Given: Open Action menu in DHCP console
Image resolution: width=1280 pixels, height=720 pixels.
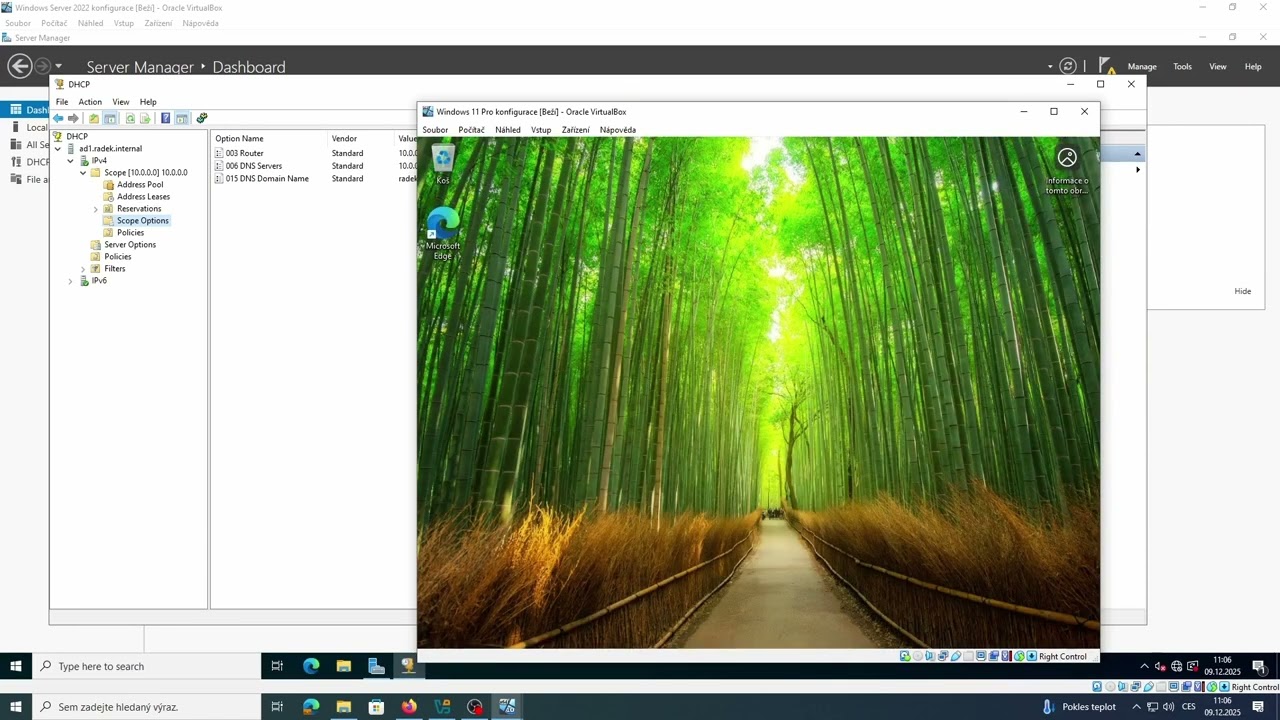Looking at the screenshot, I should 90,102.
